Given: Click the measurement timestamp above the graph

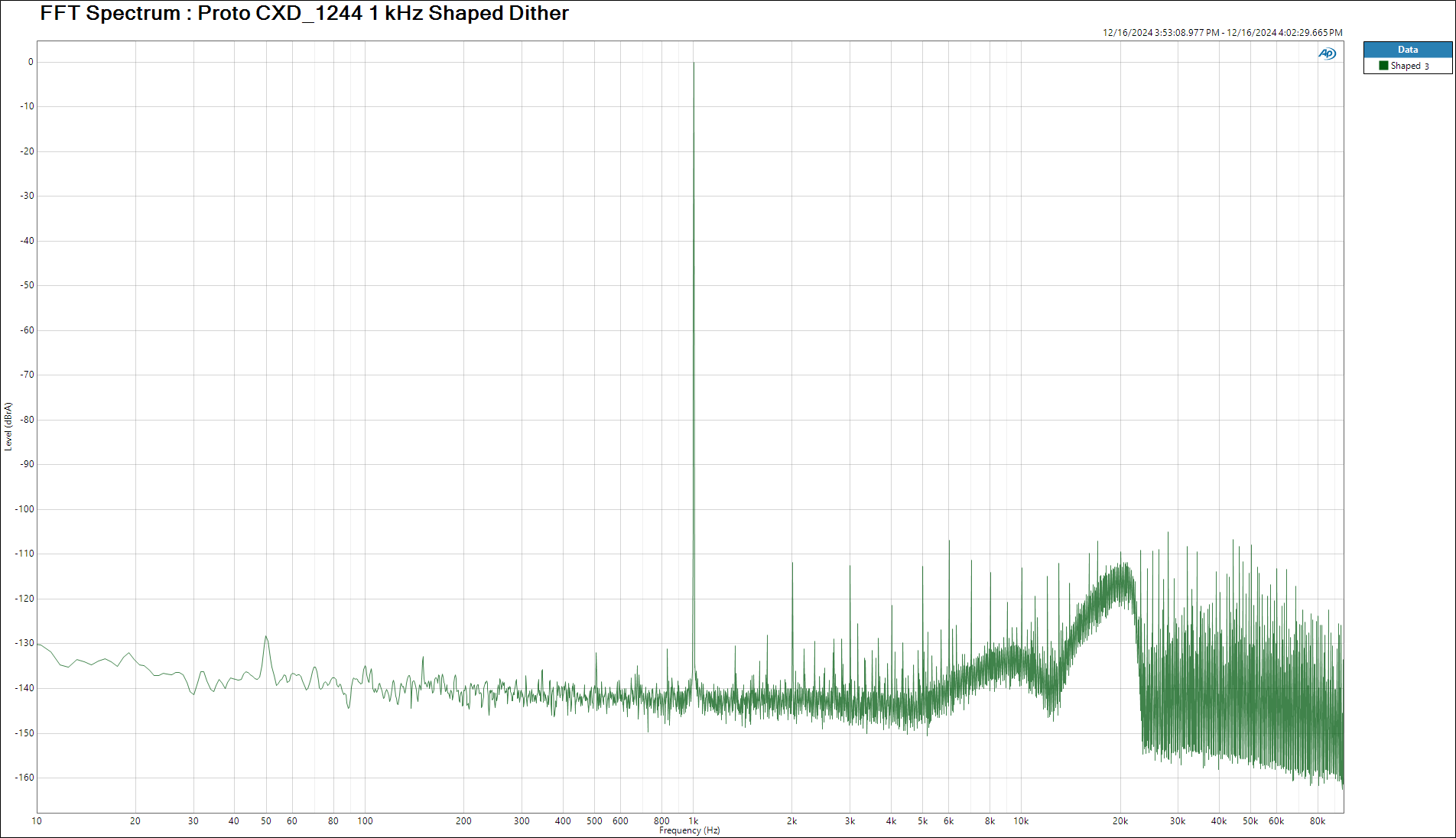Looking at the screenshot, I should click(1222, 33).
